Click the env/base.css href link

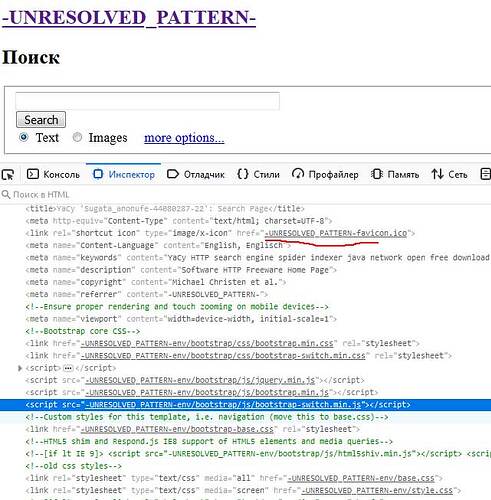(361, 478)
